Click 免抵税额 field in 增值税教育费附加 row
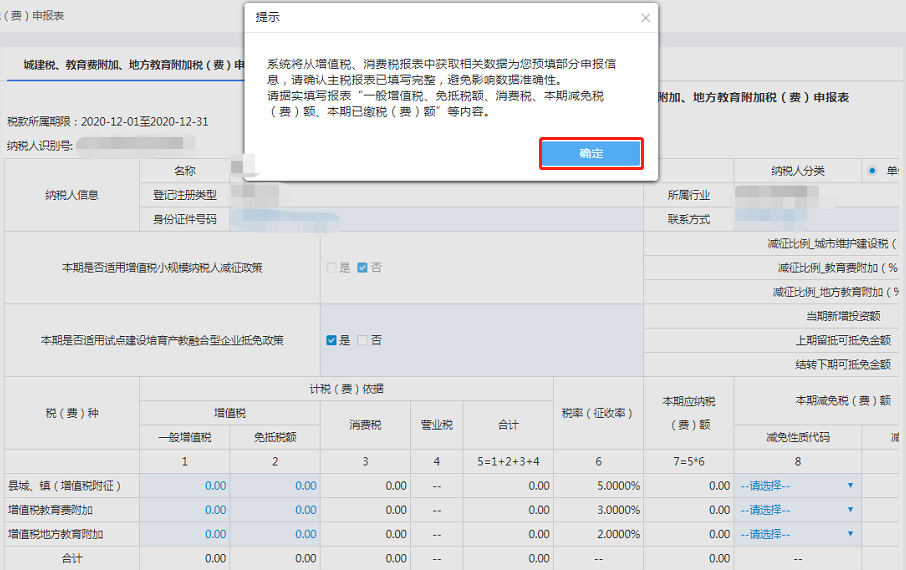This screenshot has width=906, height=570. pos(275,510)
